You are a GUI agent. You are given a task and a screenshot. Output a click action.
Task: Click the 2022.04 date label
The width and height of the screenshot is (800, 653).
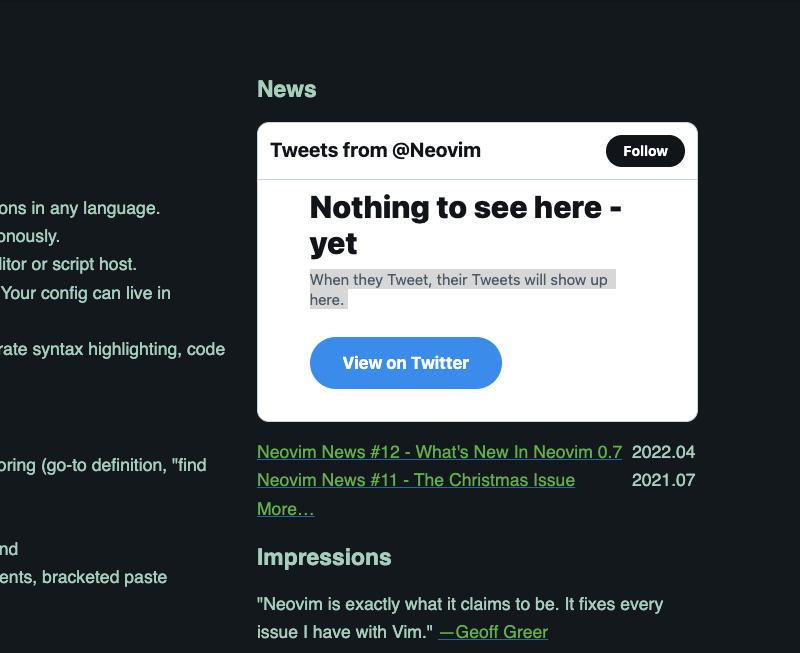pos(663,451)
